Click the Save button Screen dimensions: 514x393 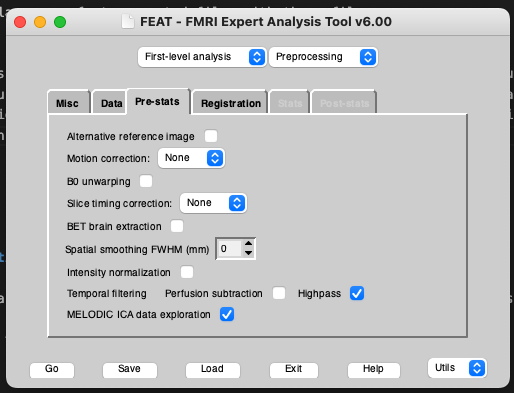(x=130, y=369)
